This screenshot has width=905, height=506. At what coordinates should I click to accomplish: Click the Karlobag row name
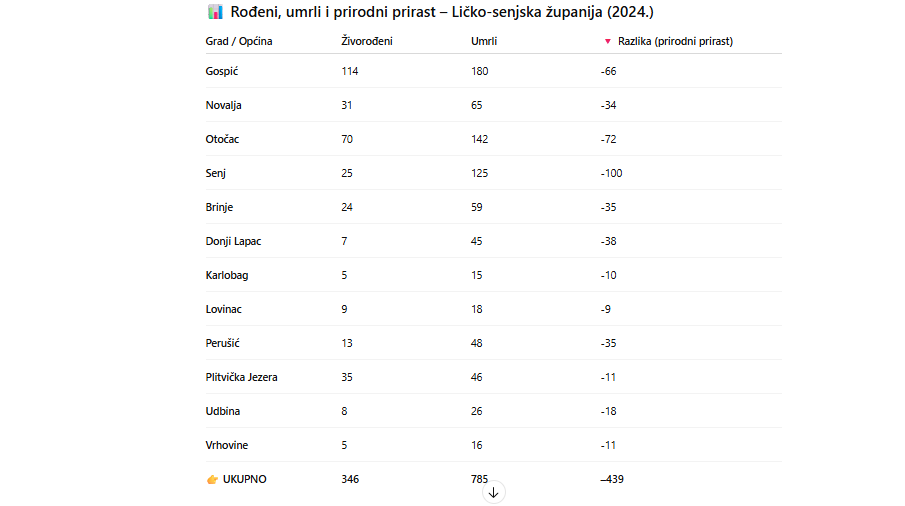pyautogui.click(x=227, y=276)
